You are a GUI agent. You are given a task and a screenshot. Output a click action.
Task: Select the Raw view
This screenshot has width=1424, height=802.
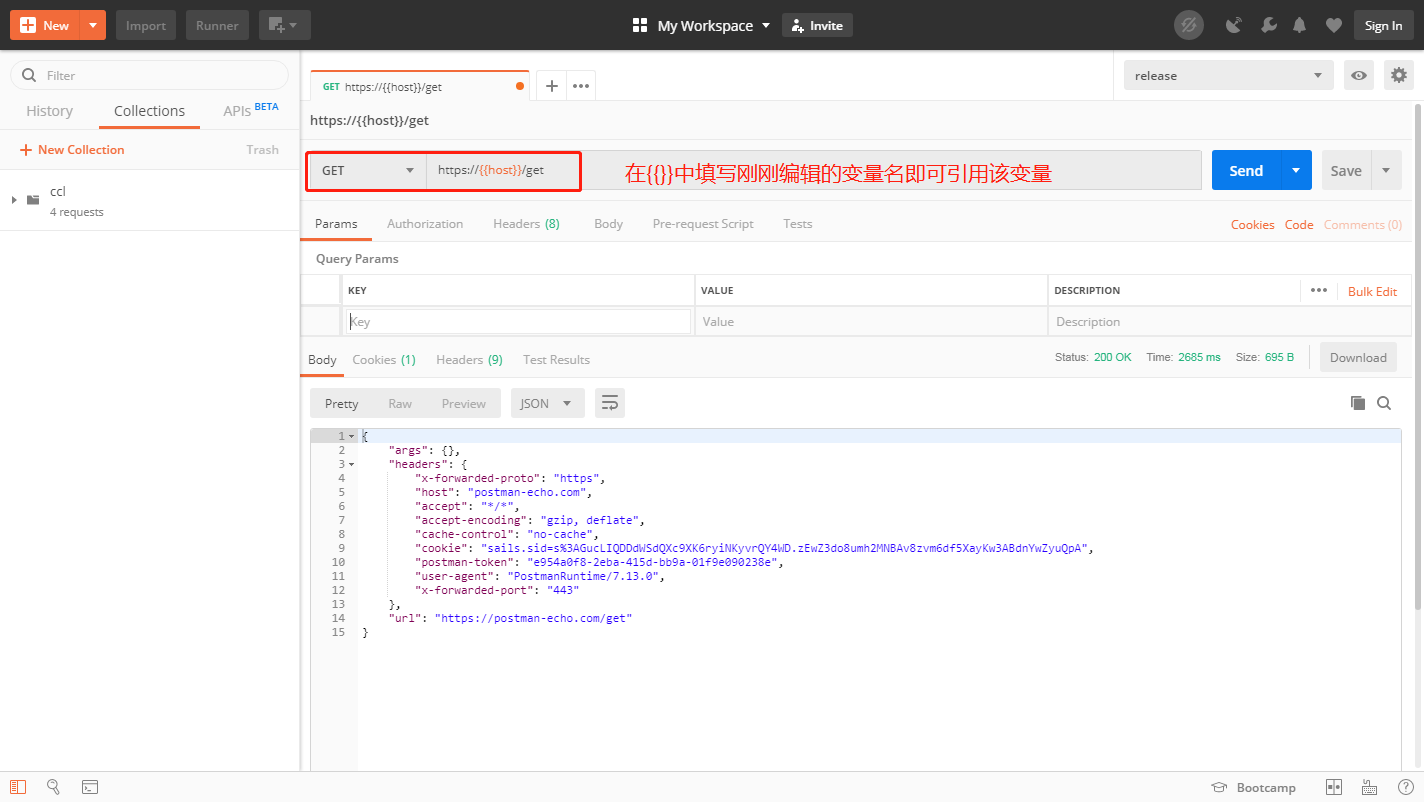tap(400, 404)
